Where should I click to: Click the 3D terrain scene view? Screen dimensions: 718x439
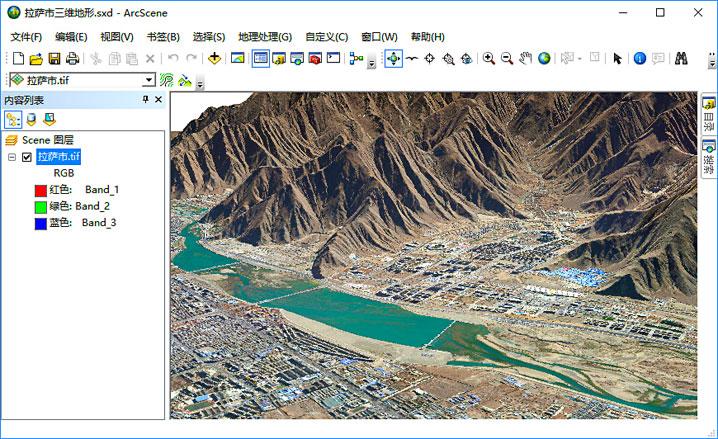click(x=434, y=255)
